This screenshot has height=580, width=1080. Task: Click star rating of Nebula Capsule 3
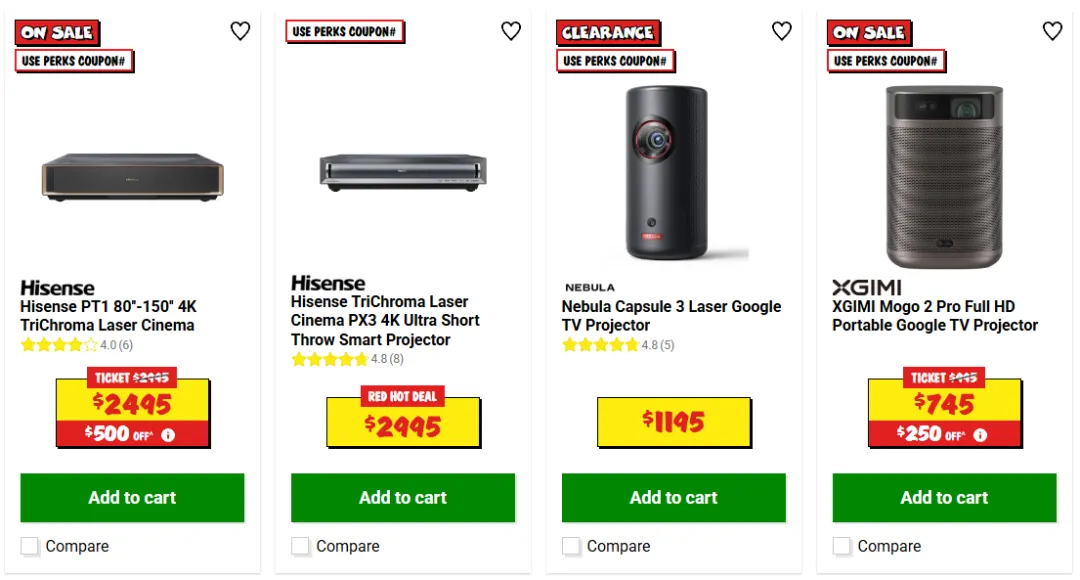(601, 345)
